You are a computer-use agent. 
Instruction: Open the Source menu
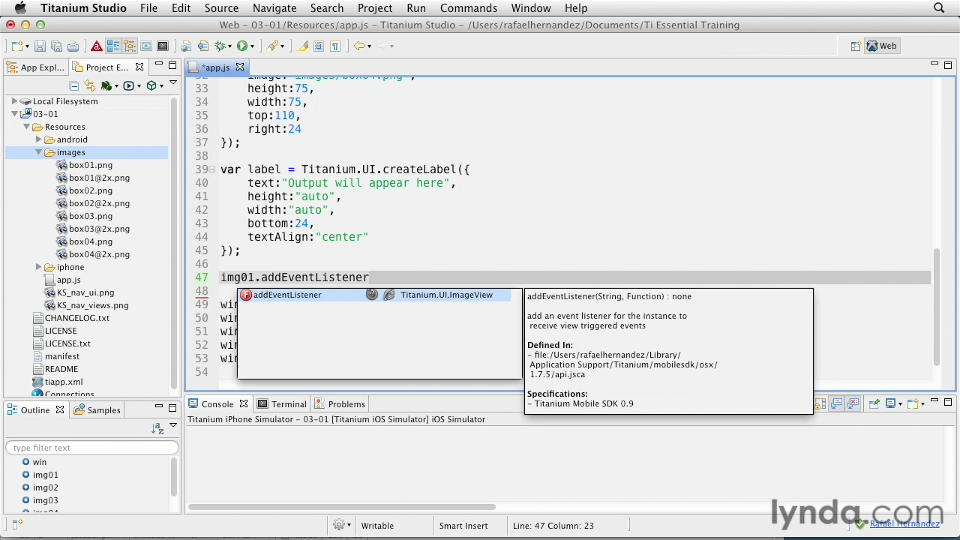[x=221, y=8]
